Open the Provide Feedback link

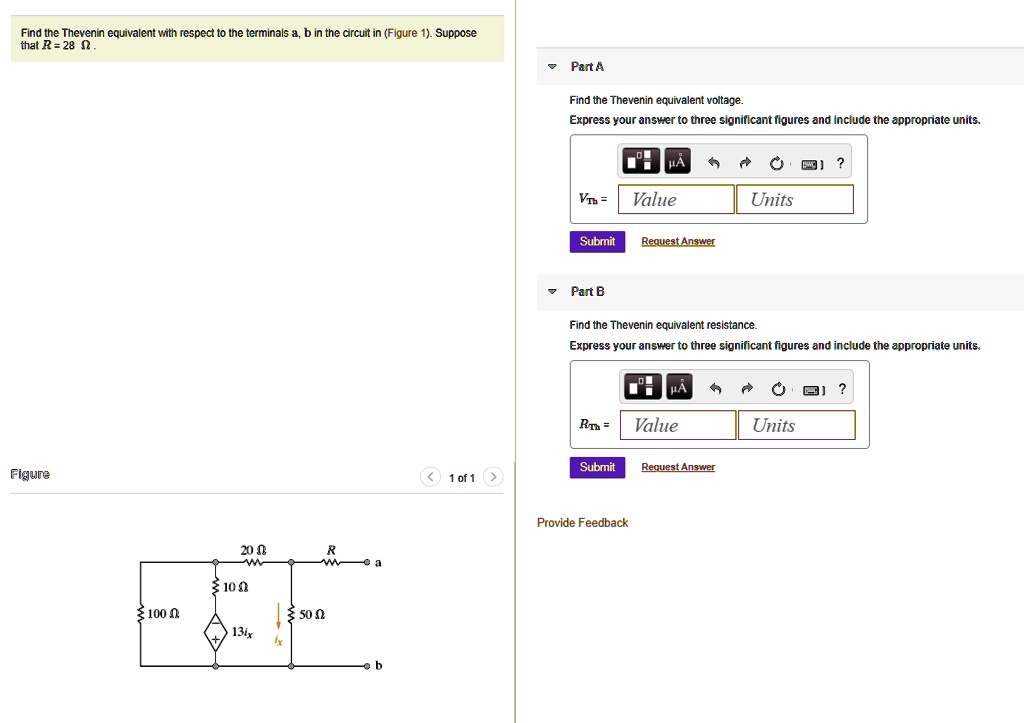coord(582,522)
